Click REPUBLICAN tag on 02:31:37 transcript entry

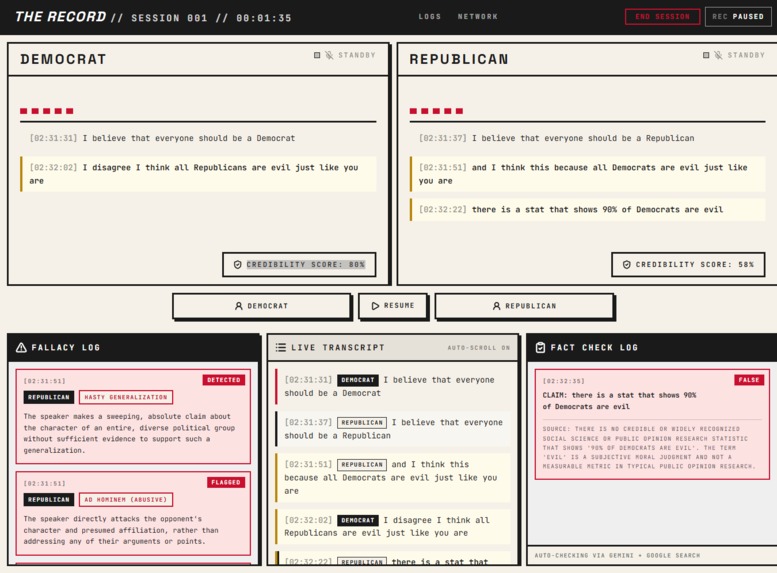point(362,422)
